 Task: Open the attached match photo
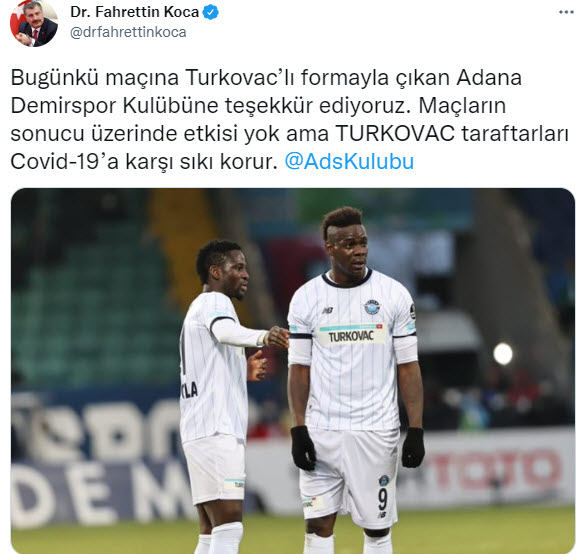pos(293,371)
